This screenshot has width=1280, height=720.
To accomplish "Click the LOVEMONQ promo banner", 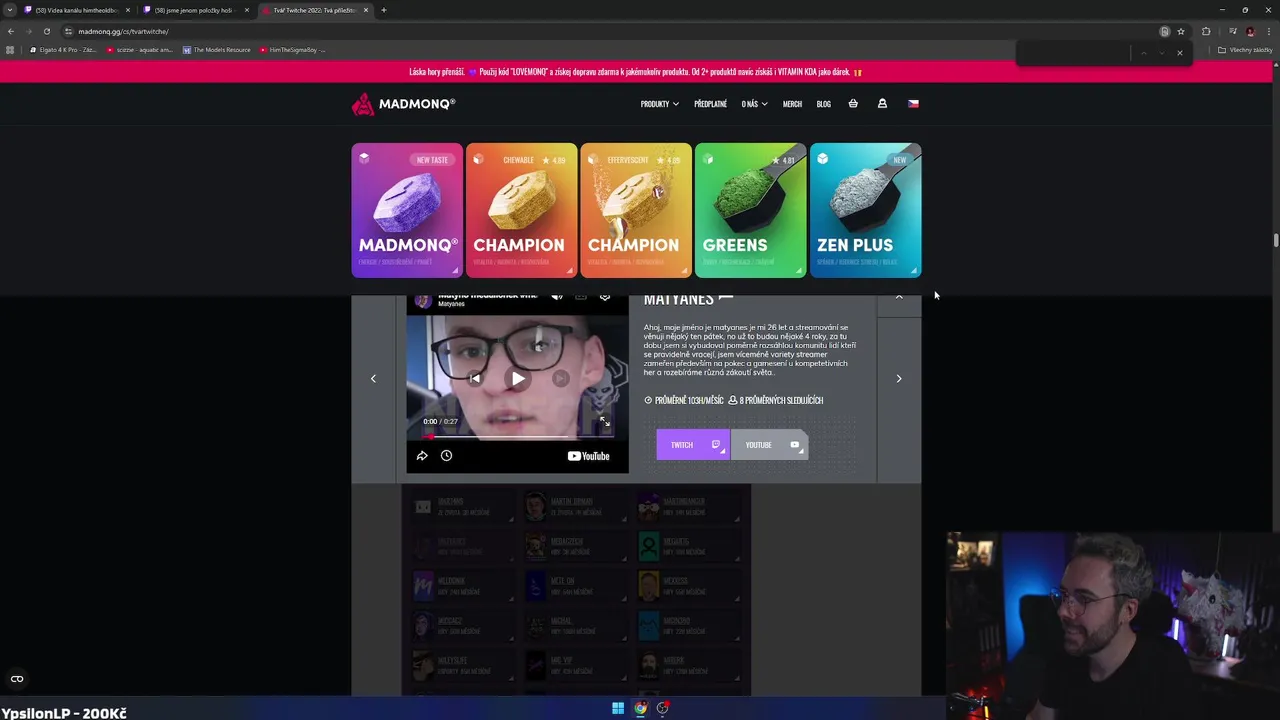I will point(635,72).
